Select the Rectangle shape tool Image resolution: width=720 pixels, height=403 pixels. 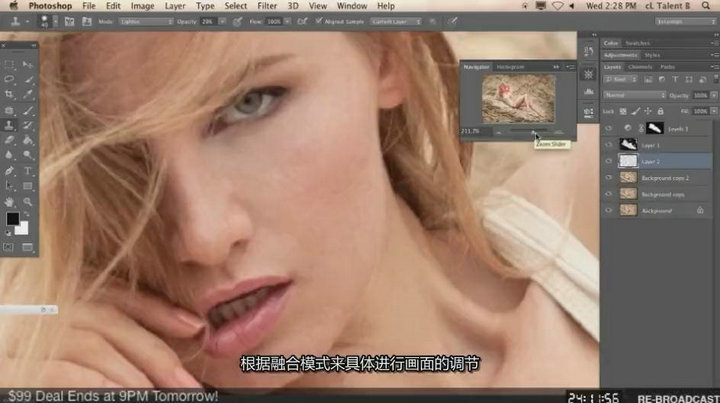click(28, 186)
